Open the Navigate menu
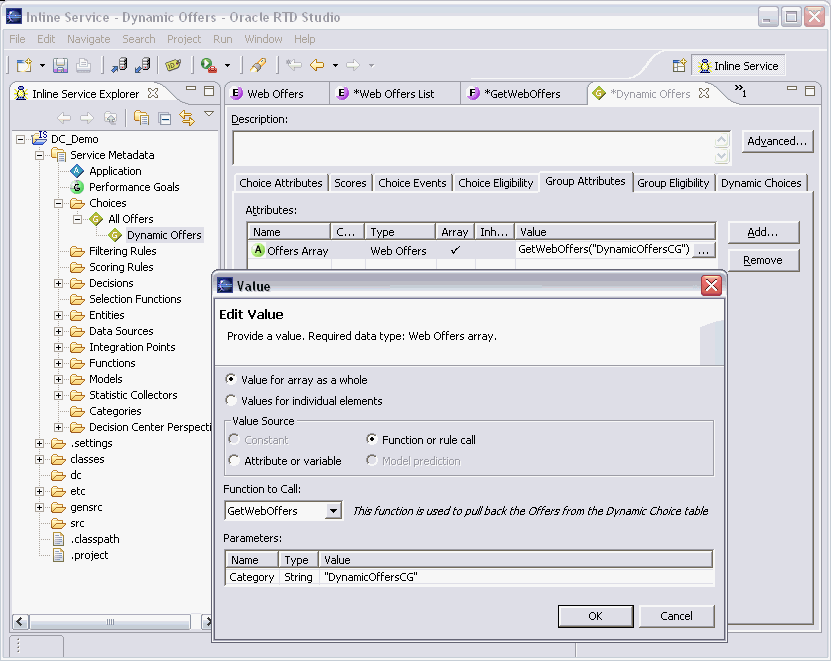The height and width of the screenshot is (661, 831). coord(89,39)
